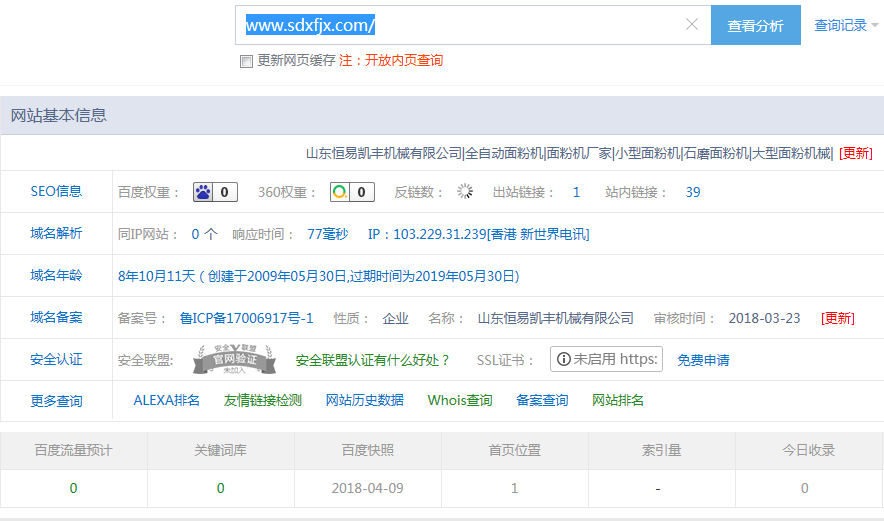The height and width of the screenshot is (521, 884).
Task: Click the 查看分析 button
Action: [755, 26]
